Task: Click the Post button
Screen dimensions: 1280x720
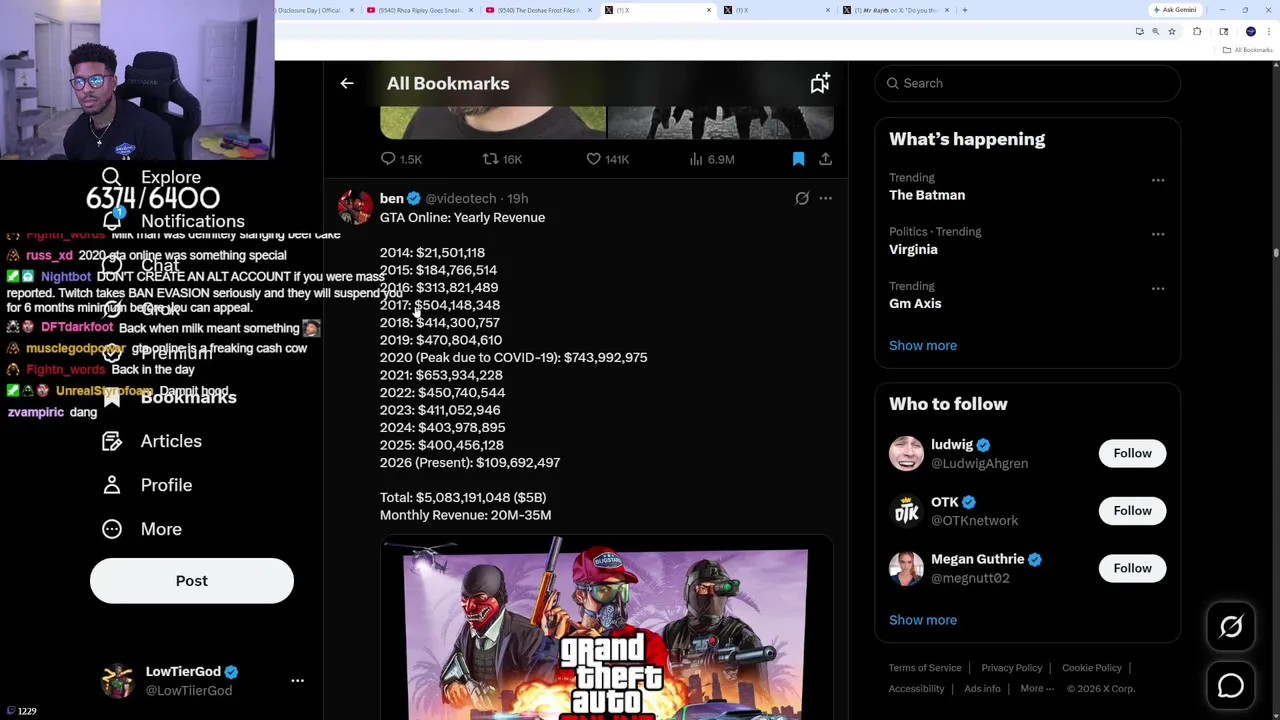Action: point(192,581)
